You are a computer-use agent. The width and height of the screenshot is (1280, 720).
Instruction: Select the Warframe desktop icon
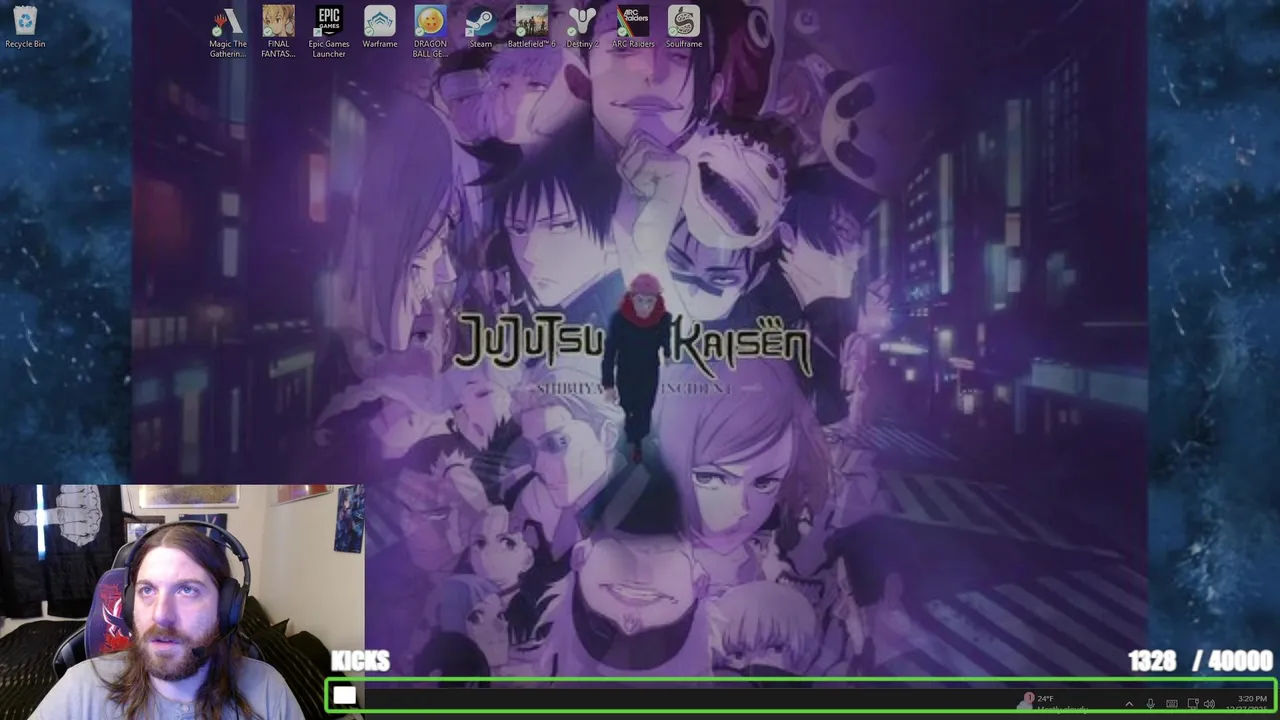[x=380, y=27]
